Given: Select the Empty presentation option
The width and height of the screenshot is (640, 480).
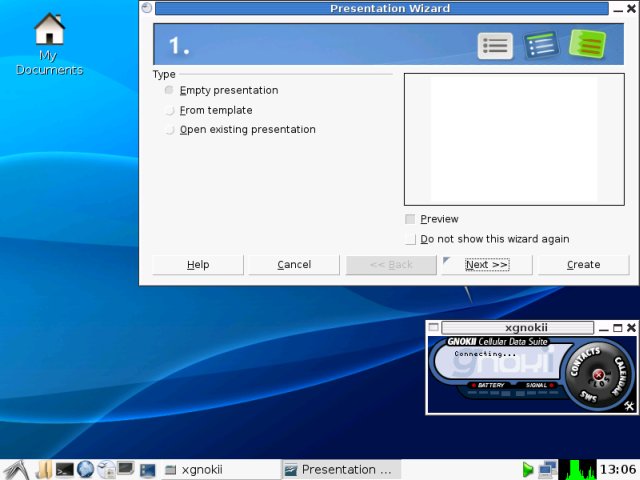Looking at the screenshot, I should tap(169, 91).
